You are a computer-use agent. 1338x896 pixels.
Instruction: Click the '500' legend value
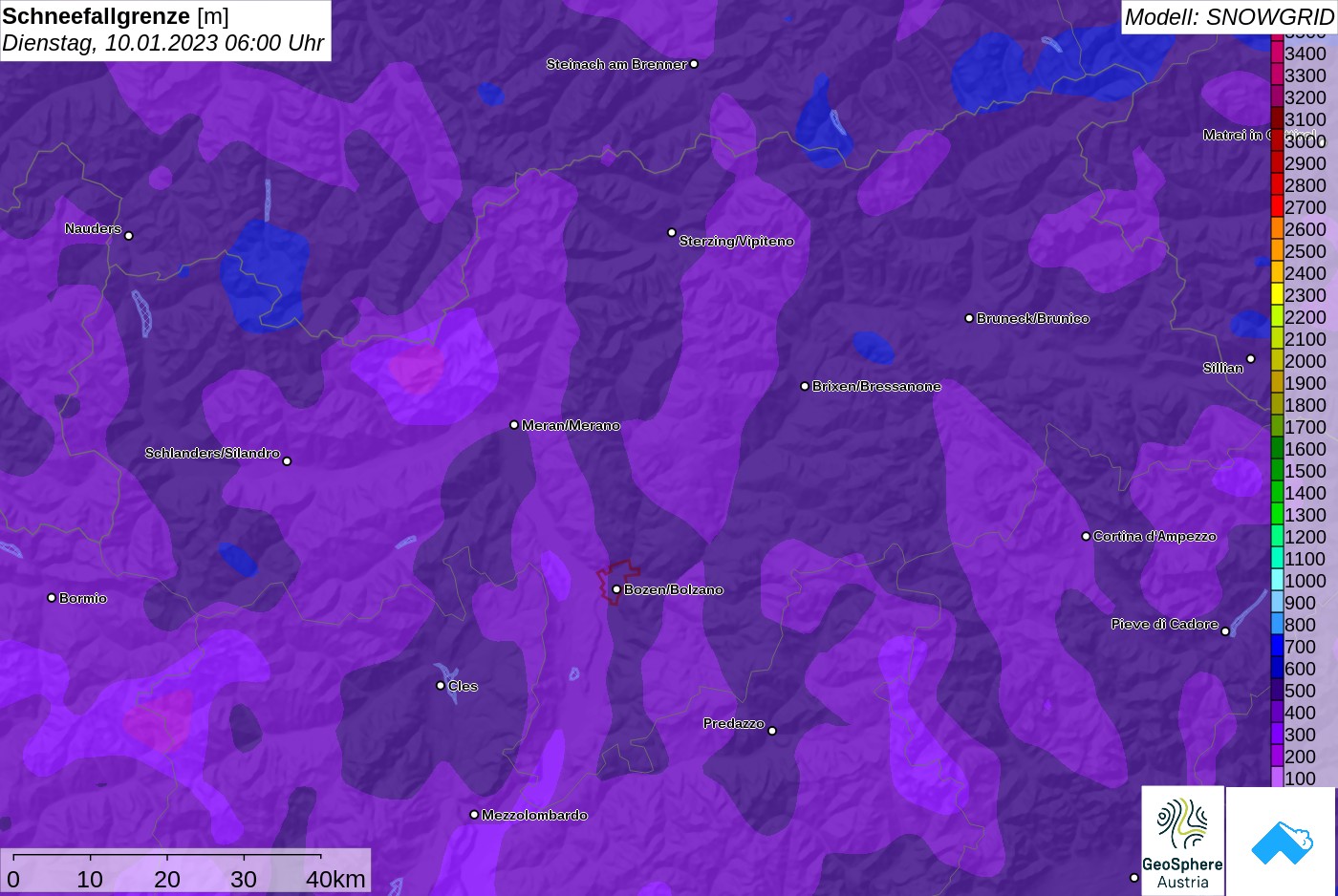point(1301,691)
